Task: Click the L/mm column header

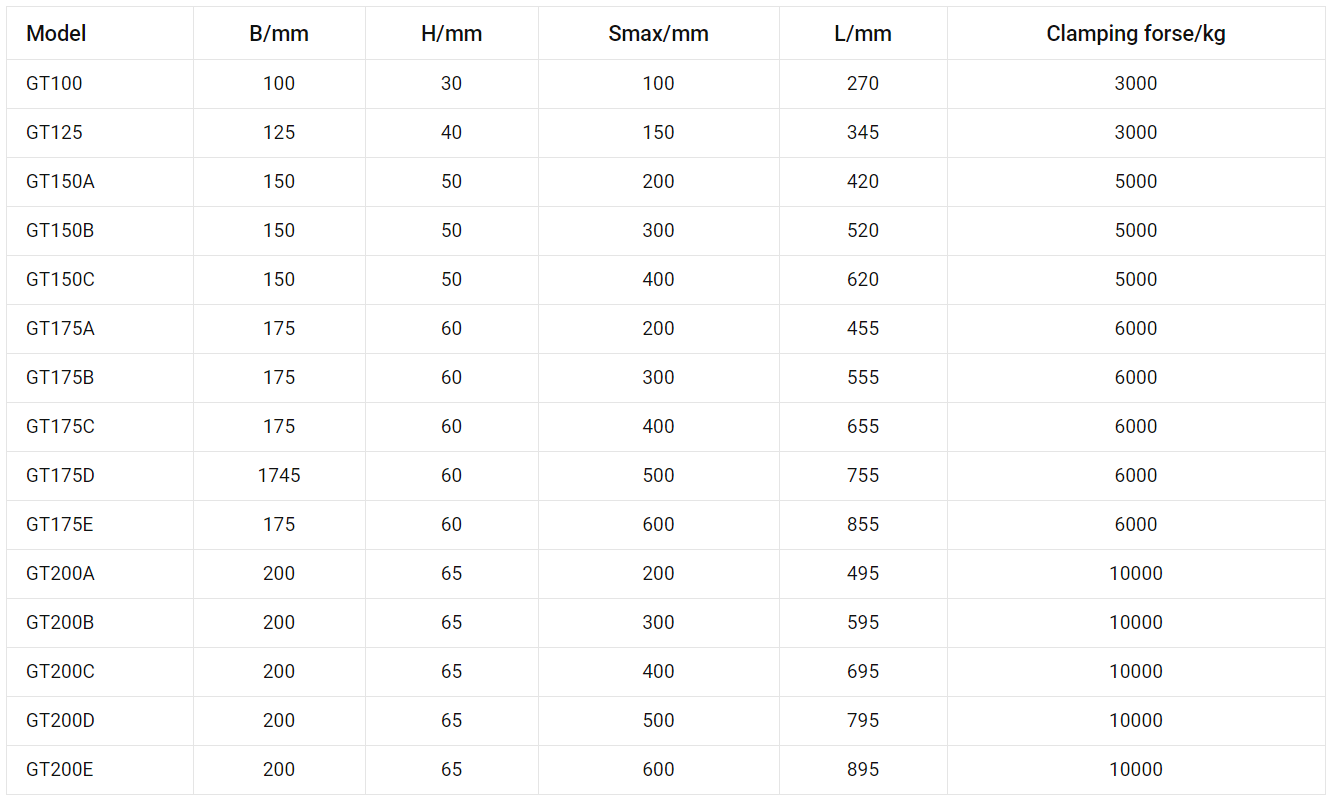Action: click(x=862, y=33)
